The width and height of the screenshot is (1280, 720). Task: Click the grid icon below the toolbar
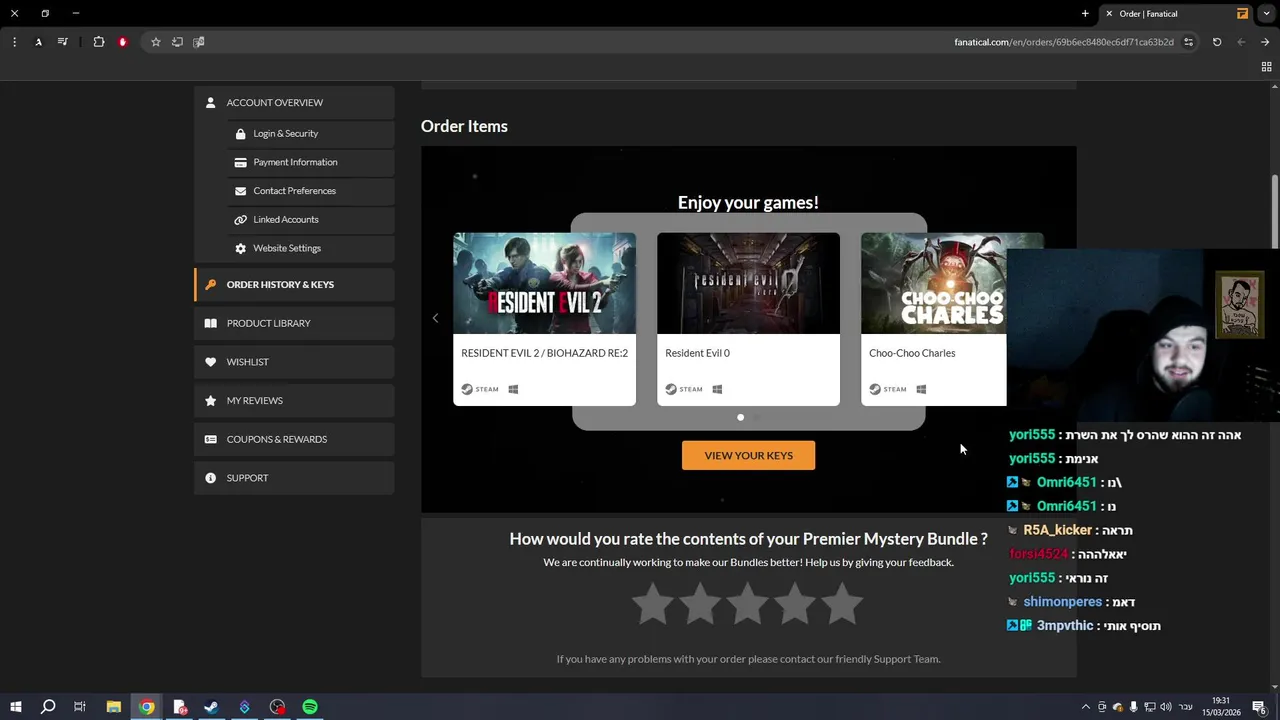tap(1266, 67)
